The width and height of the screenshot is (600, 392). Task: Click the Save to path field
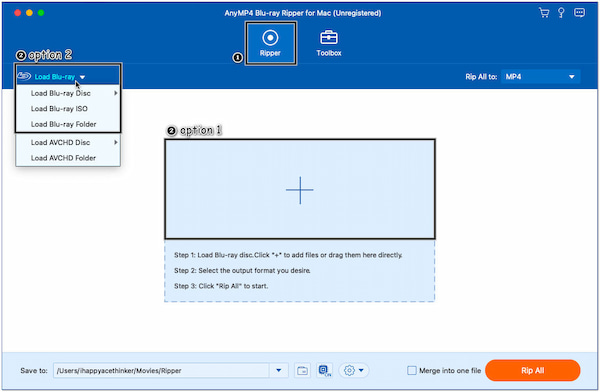(161, 371)
